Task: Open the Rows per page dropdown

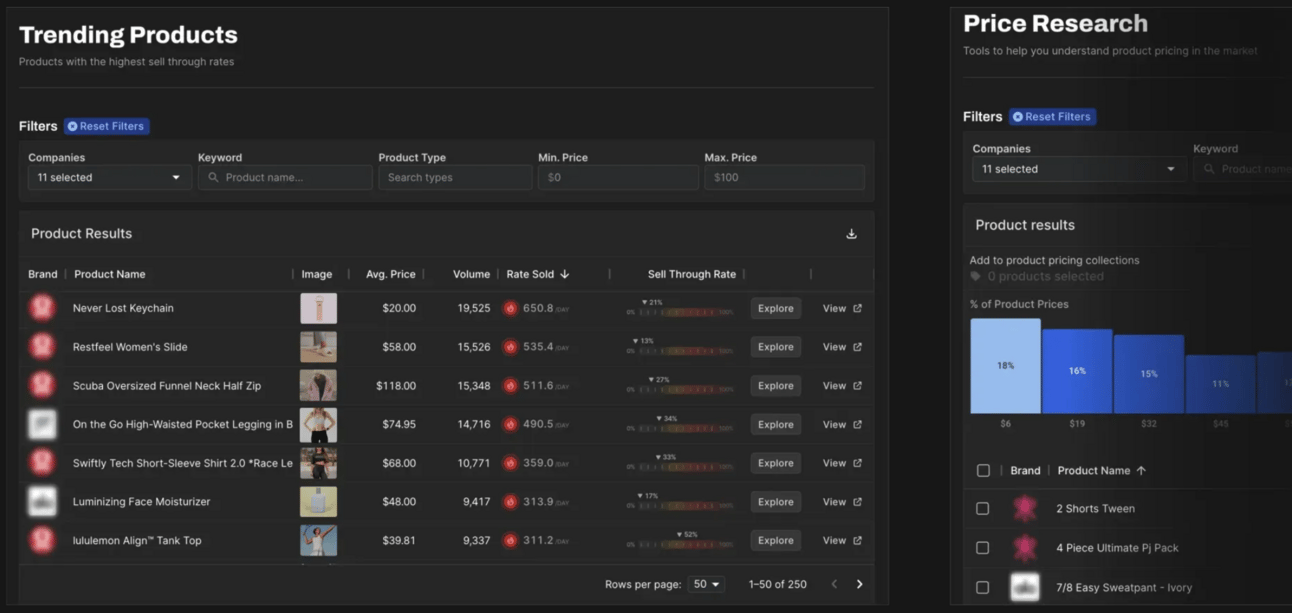Action: point(706,584)
